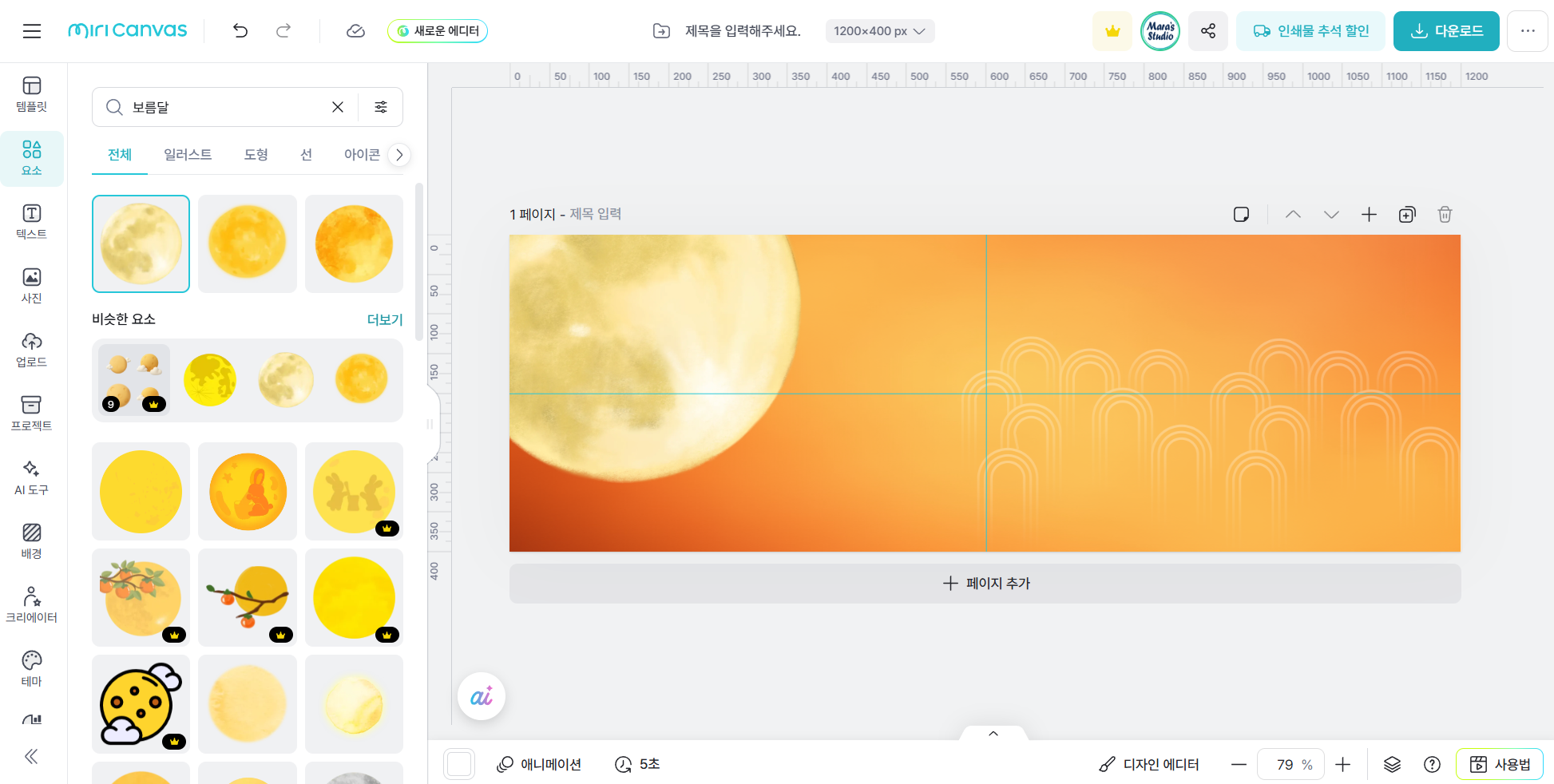
Task: Switch to the 도형 tab
Action: [x=256, y=155]
